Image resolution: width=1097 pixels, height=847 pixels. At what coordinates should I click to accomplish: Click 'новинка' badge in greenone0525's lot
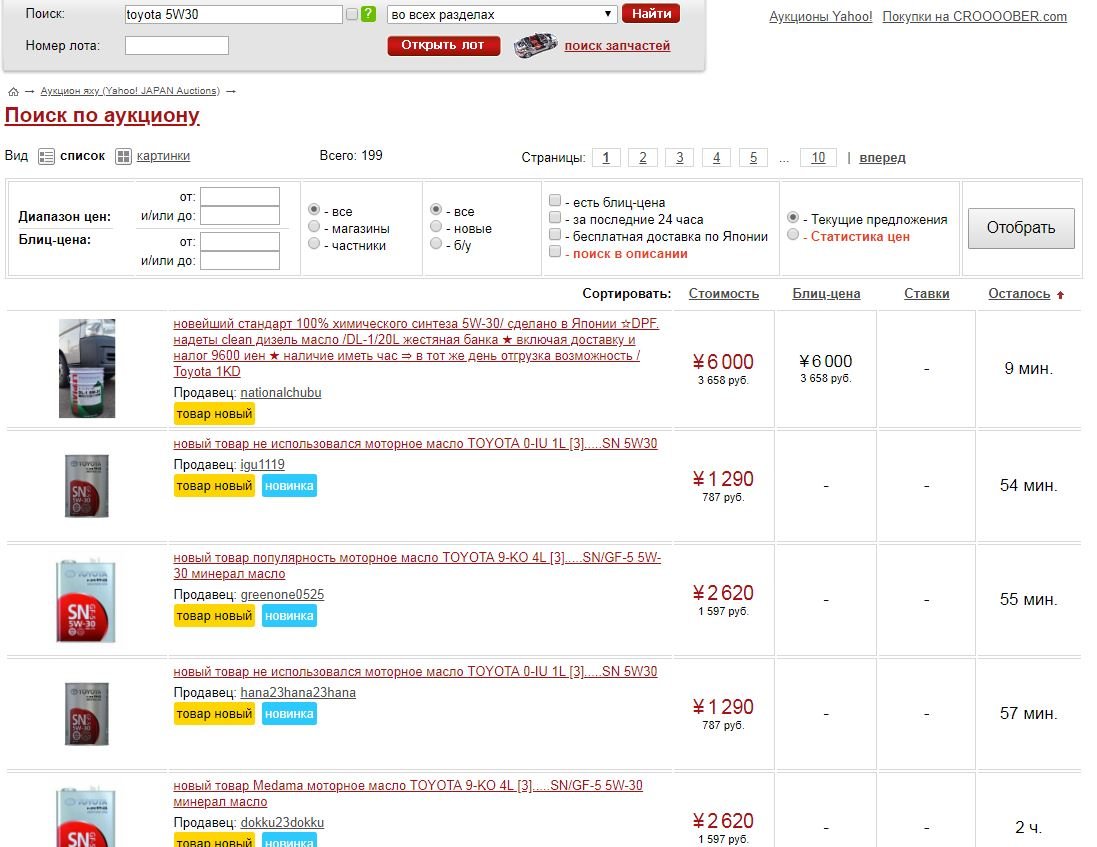289,616
